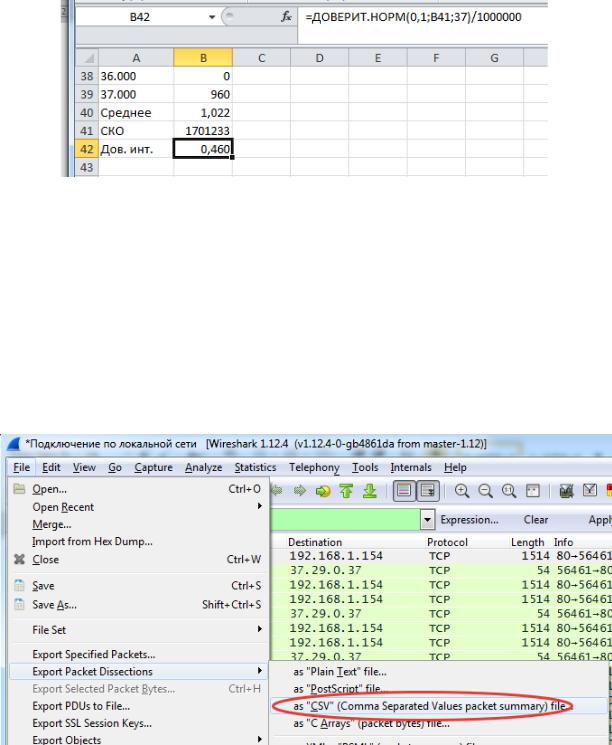Click the Excel select-all corner triangle
This screenshot has width=612, height=745.
[88, 58]
